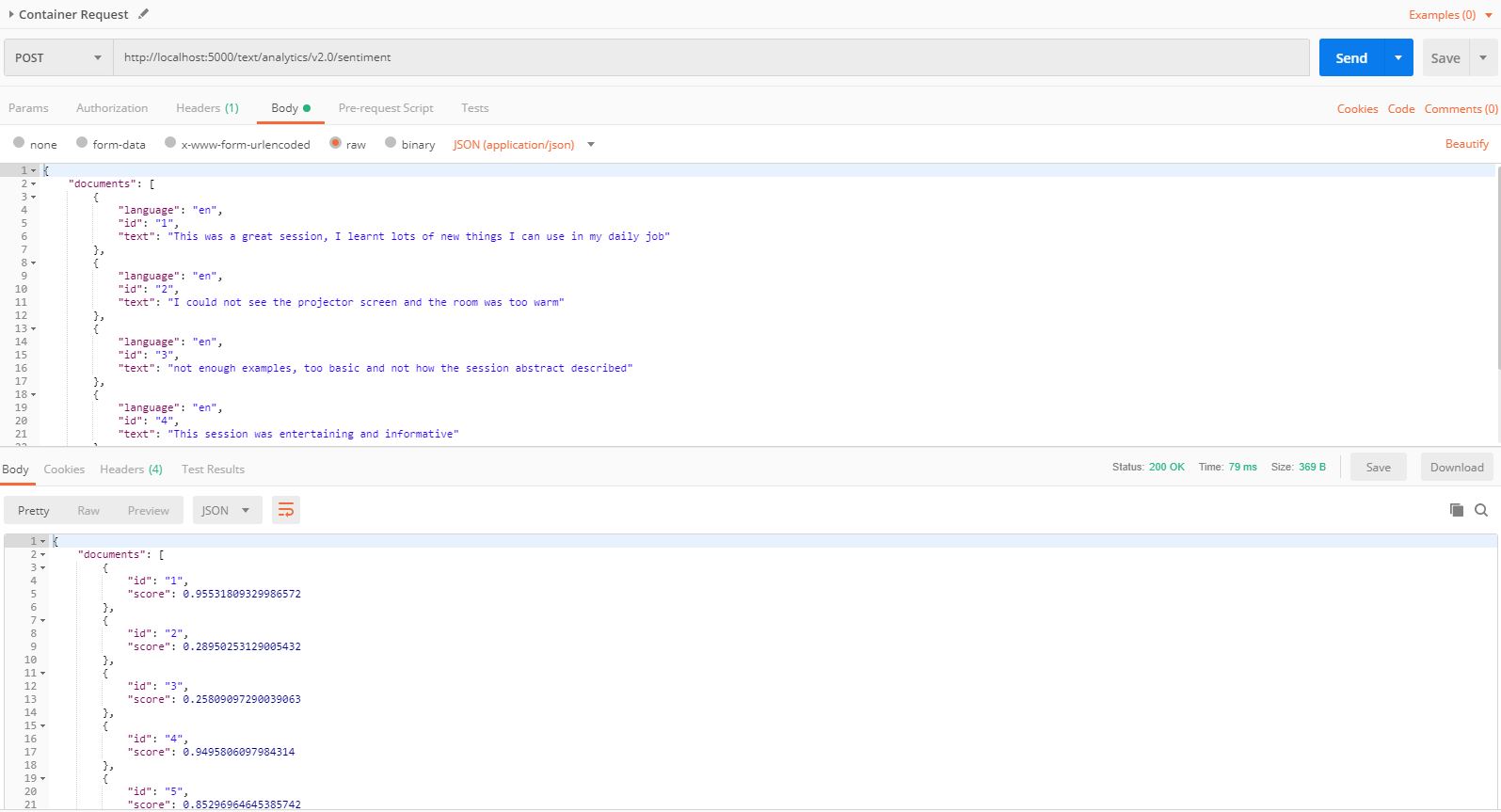Collapse response root fold at line 1
The width and height of the screenshot is (1501, 812).
[x=43, y=542]
